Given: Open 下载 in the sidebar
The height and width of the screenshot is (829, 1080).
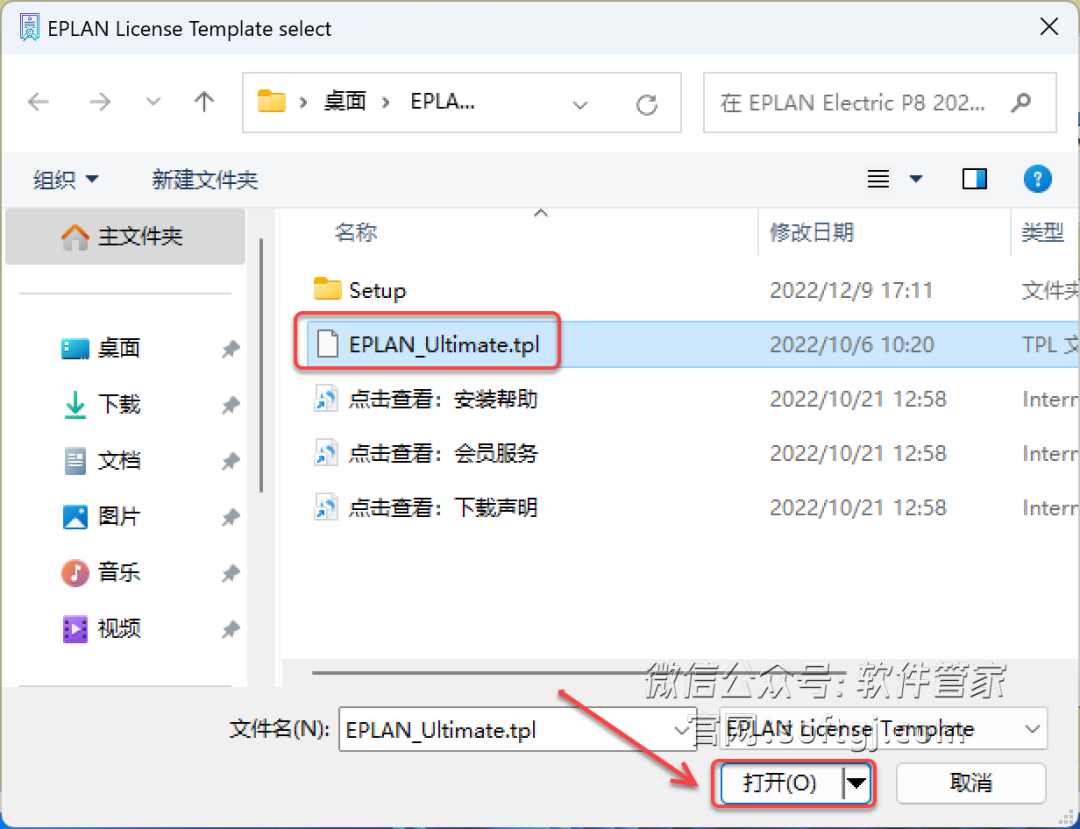Looking at the screenshot, I should (119, 403).
